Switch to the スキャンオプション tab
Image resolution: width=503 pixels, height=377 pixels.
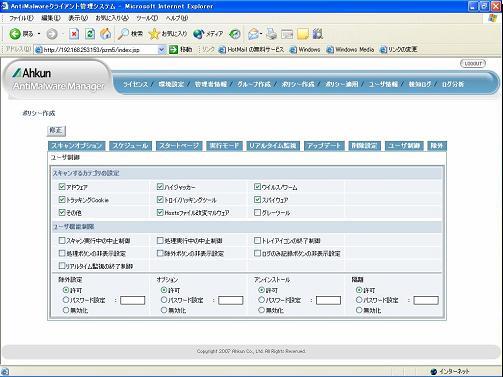77,146
